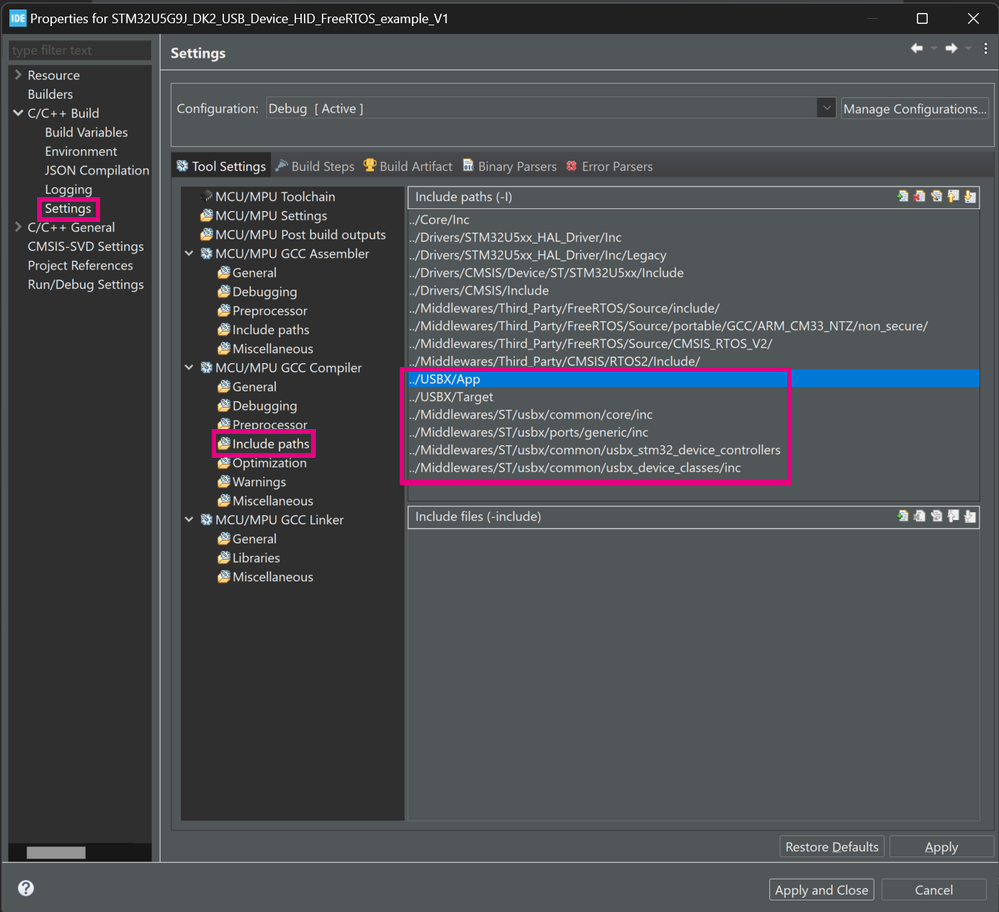Viewport: 999px width, 912px height.
Task: Open the help question mark icon
Action: point(26,888)
